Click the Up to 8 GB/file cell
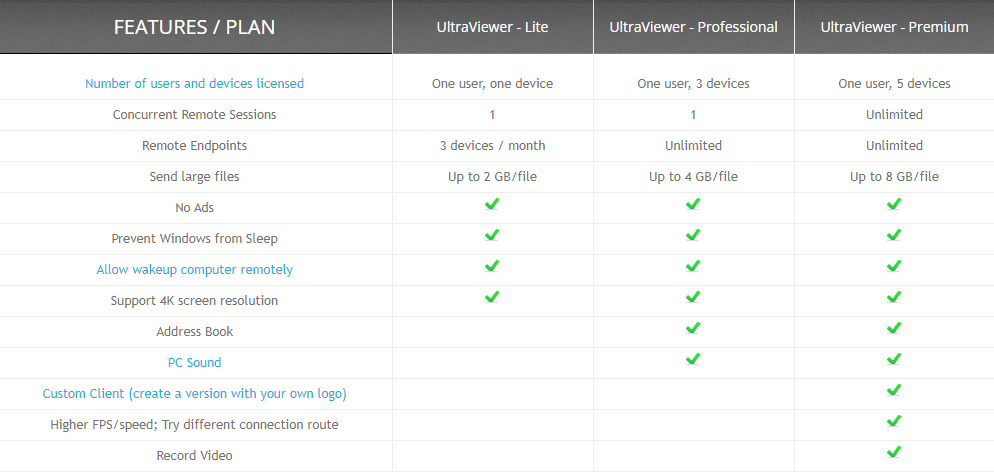The height and width of the screenshot is (472, 994). tap(894, 177)
